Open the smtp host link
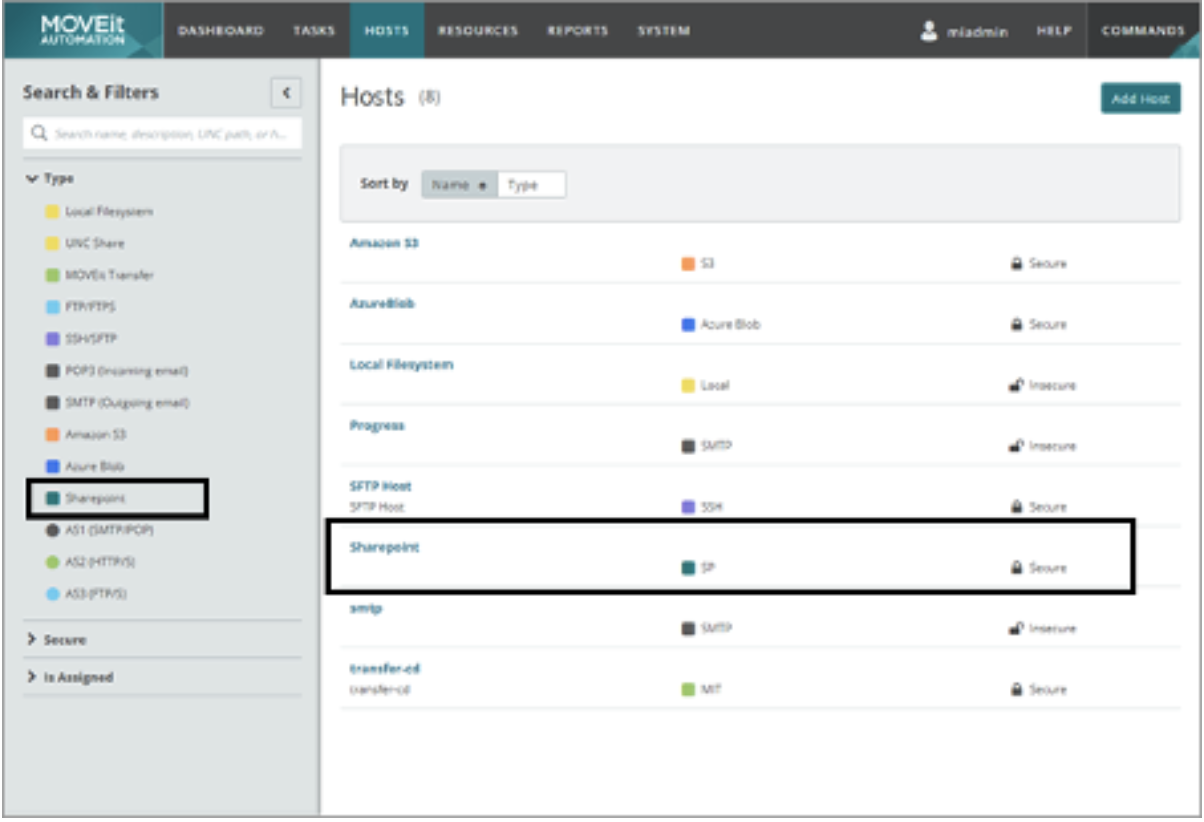1204x822 pixels. (366, 608)
